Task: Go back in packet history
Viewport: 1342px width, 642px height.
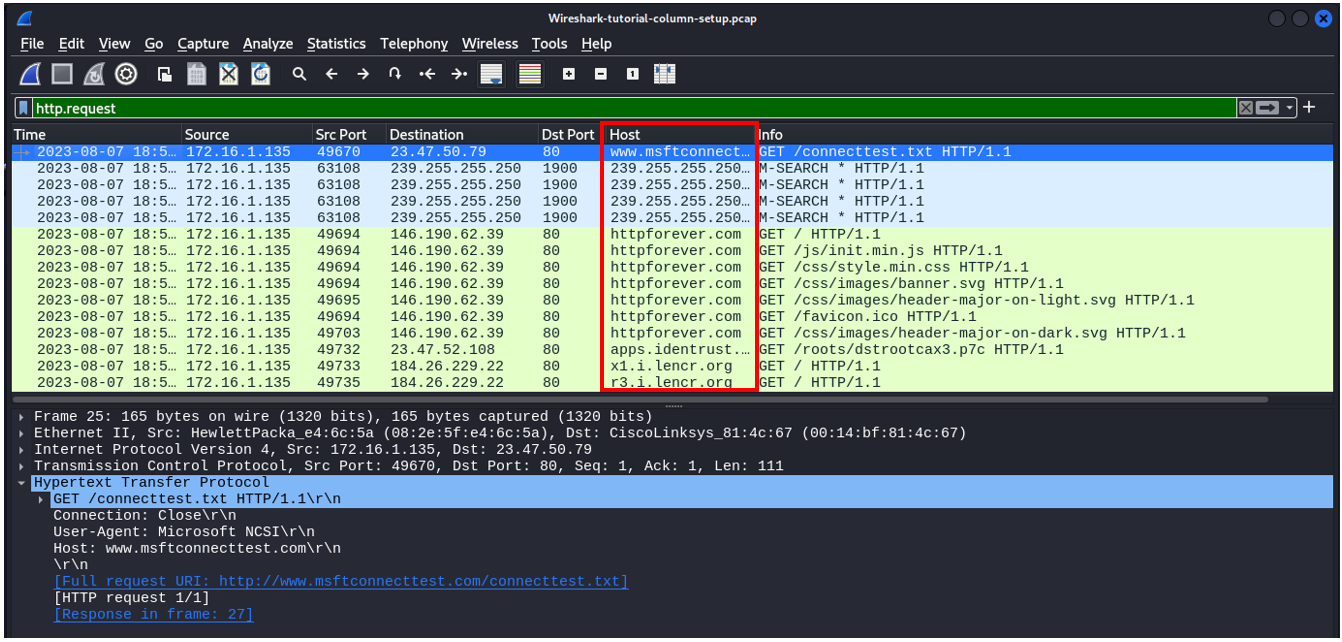Action: click(331, 74)
